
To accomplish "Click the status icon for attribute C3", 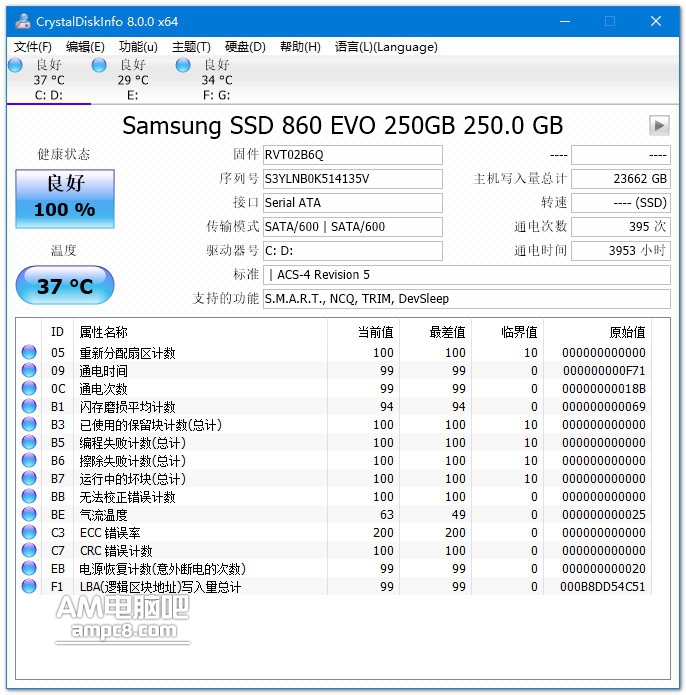I will click(29, 532).
